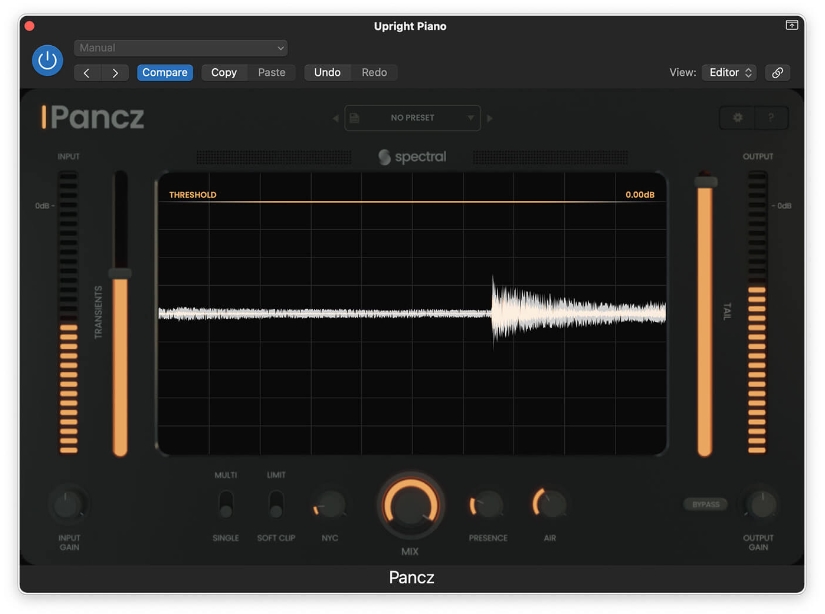
Task: Open Pancz settings gear
Action: tap(738, 118)
